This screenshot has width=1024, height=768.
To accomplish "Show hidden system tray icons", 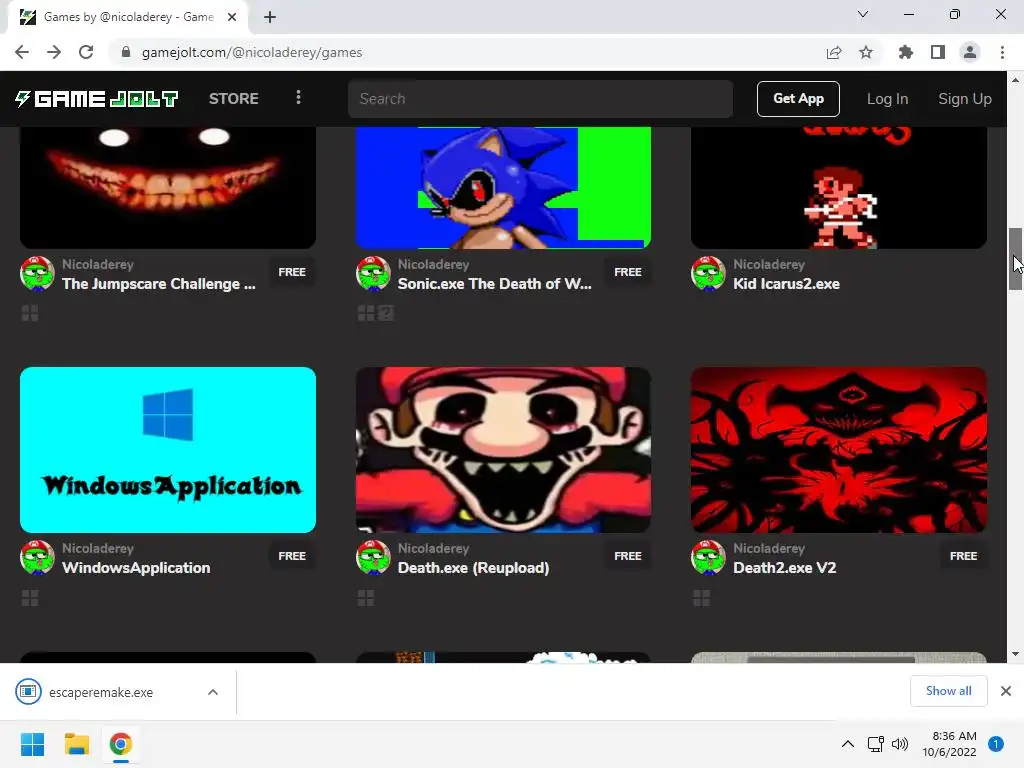I will click(848, 744).
